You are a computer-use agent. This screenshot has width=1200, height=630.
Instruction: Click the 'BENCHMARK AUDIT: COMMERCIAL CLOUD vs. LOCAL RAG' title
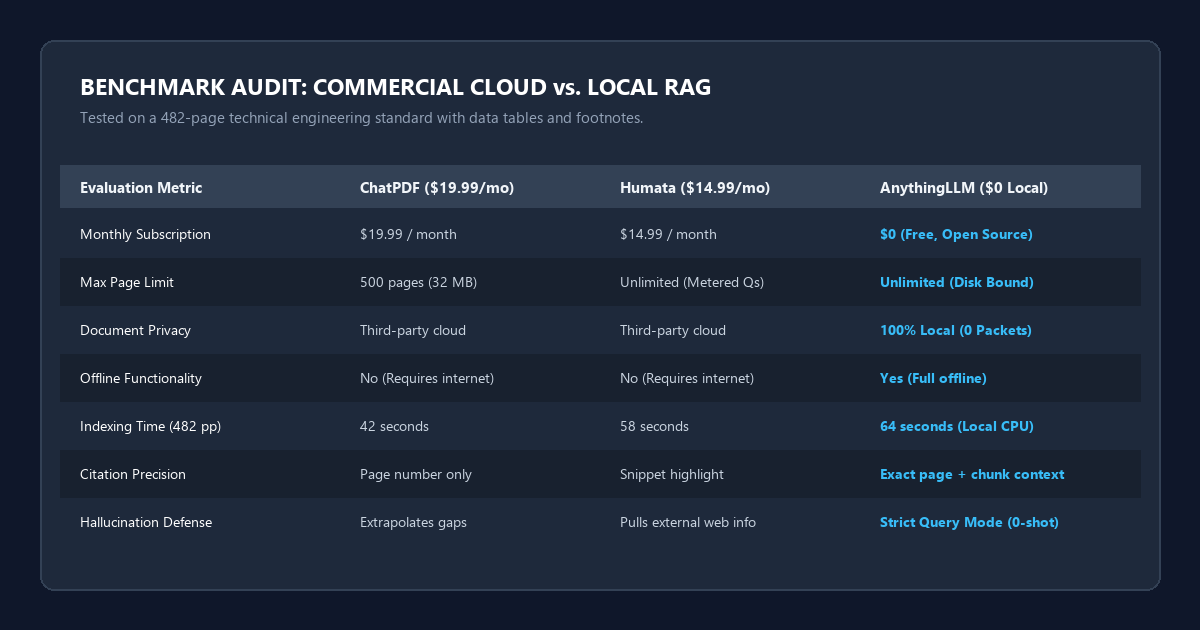pyautogui.click(x=396, y=87)
